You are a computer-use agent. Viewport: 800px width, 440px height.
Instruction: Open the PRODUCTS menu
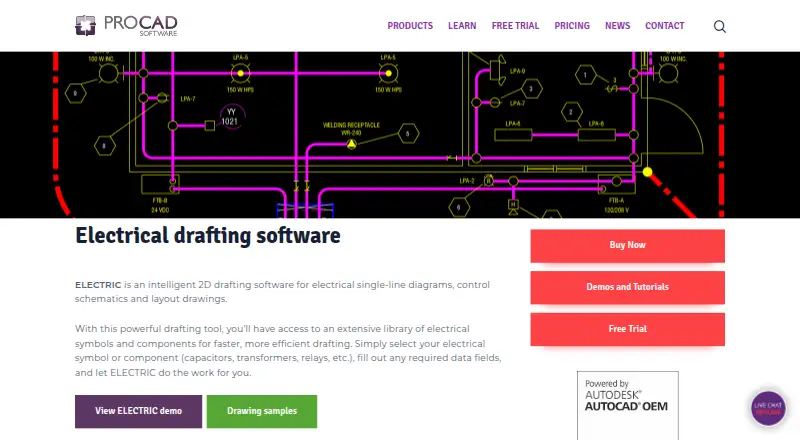tap(410, 26)
